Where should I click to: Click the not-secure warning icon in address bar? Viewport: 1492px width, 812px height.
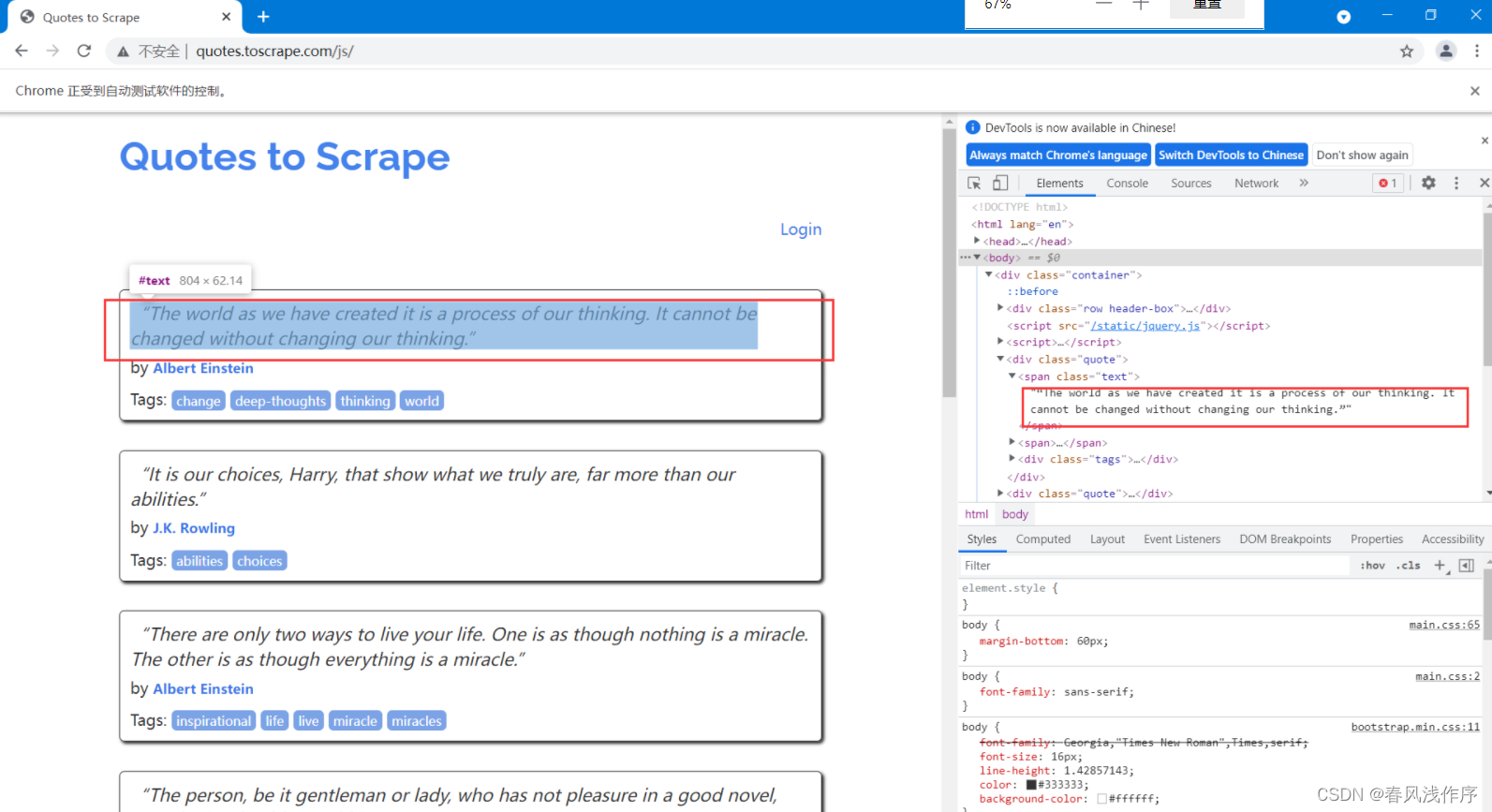pyautogui.click(x=123, y=52)
